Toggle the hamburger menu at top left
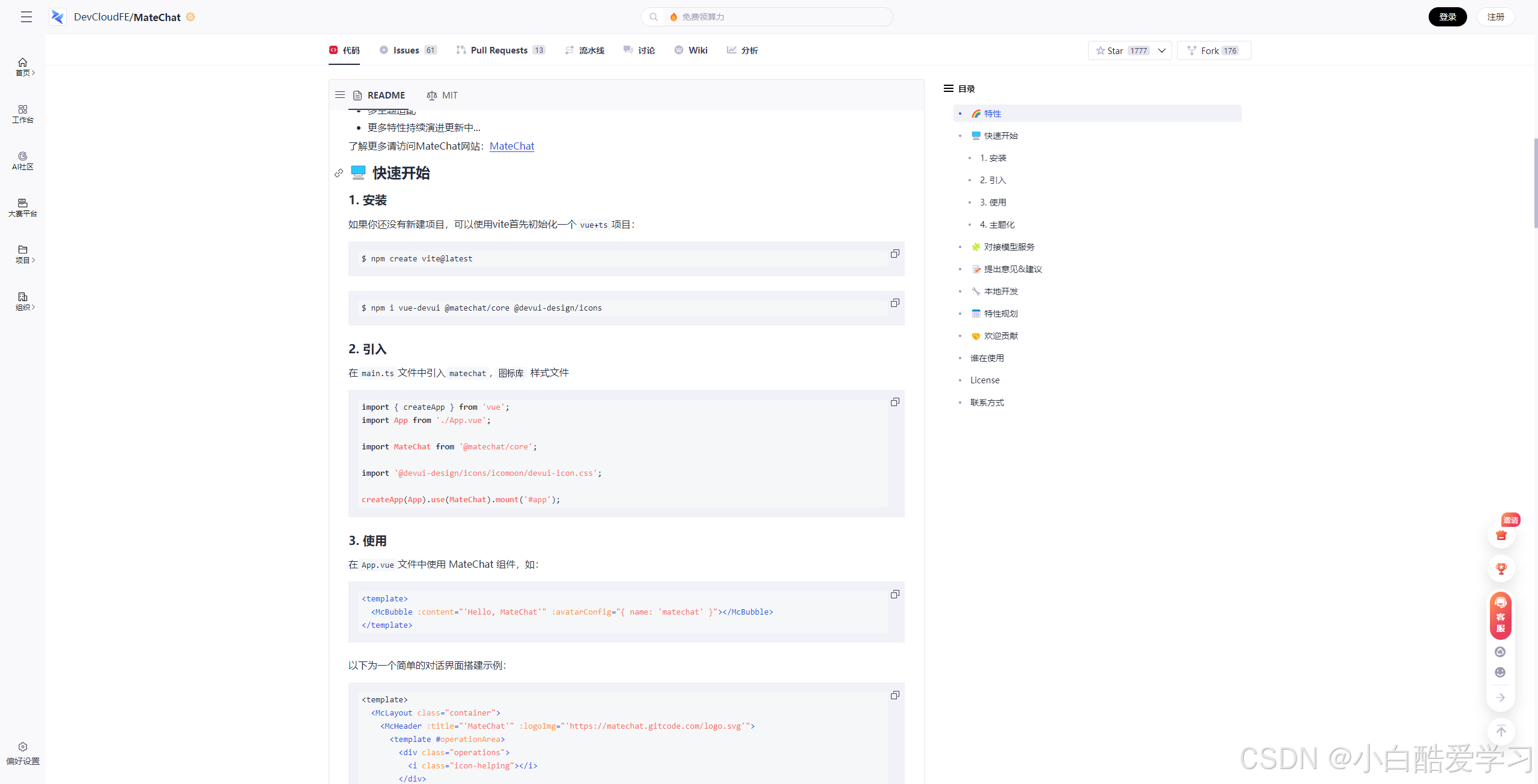This screenshot has width=1538, height=784. pyautogui.click(x=26, y=17)
